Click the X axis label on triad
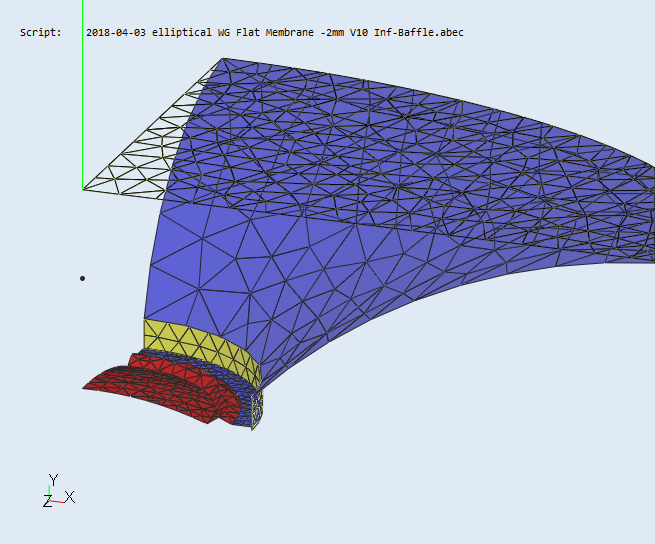Image resolution: width=655 pixels, height=544 pixels. point(70,497)
